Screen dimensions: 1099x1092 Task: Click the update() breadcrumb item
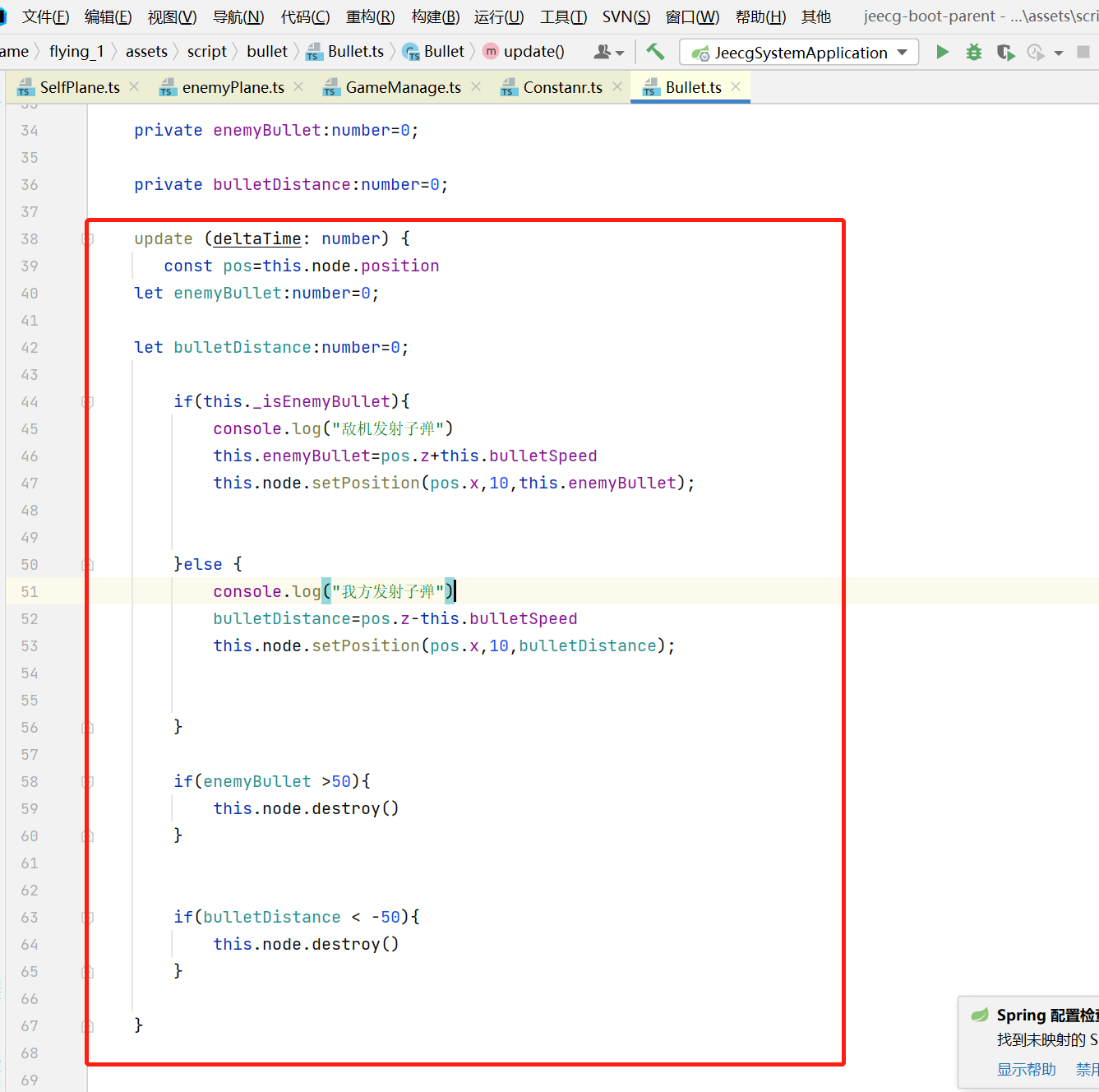point(533,52)
